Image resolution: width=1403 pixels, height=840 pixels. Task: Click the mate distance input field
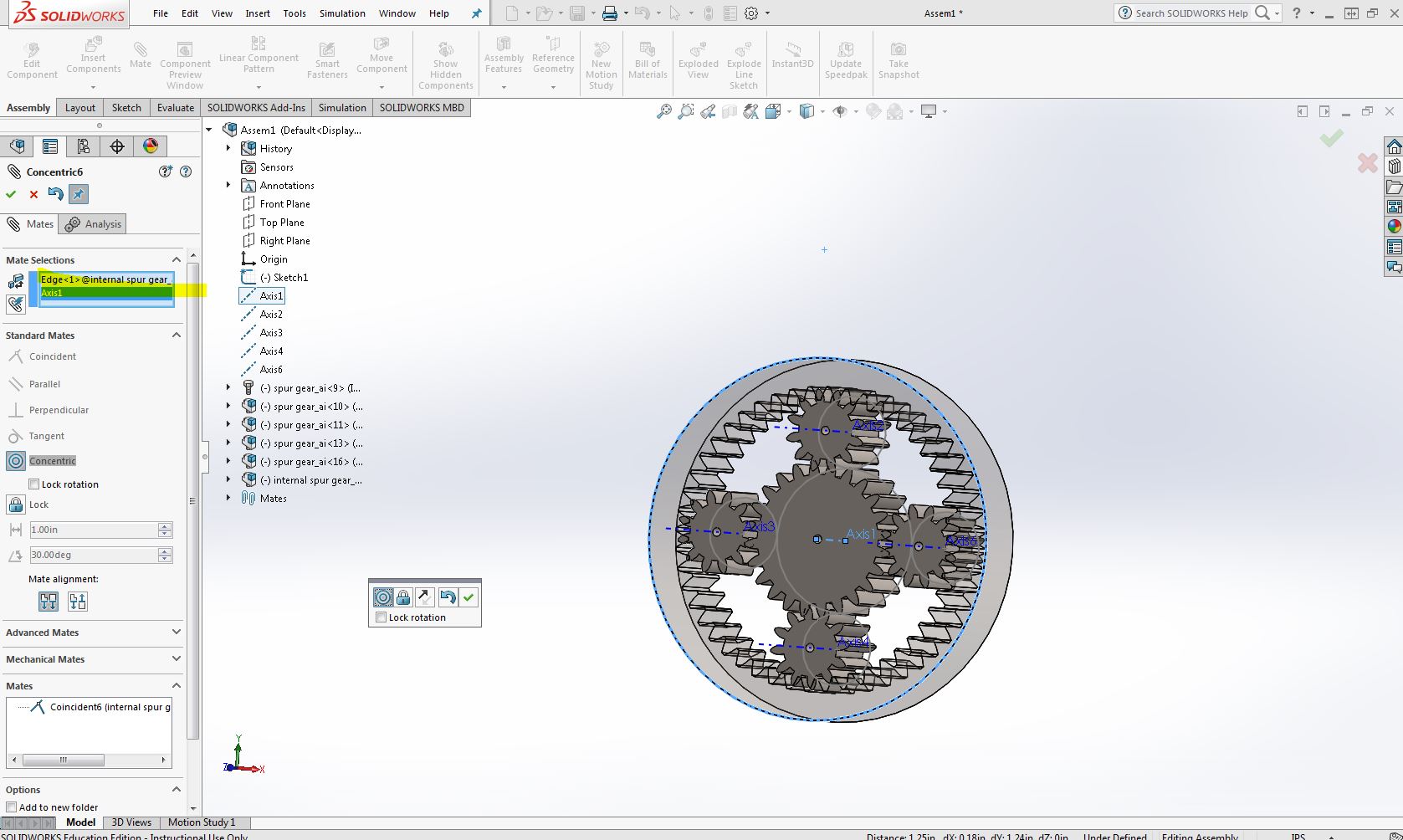click(x=93, y=530)
